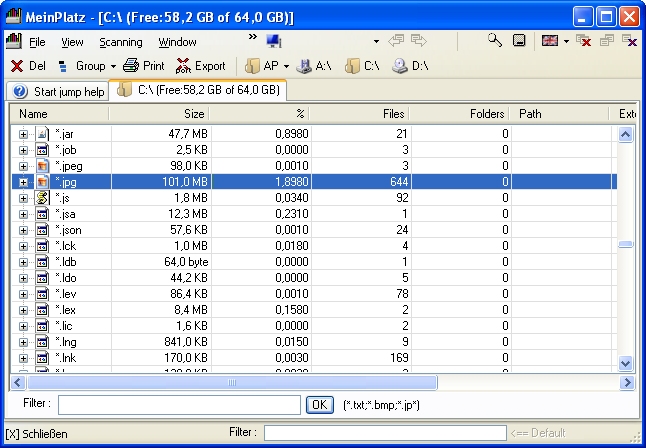Click the Del delete button
The image size is (646, 448).
tap(28, 66)
